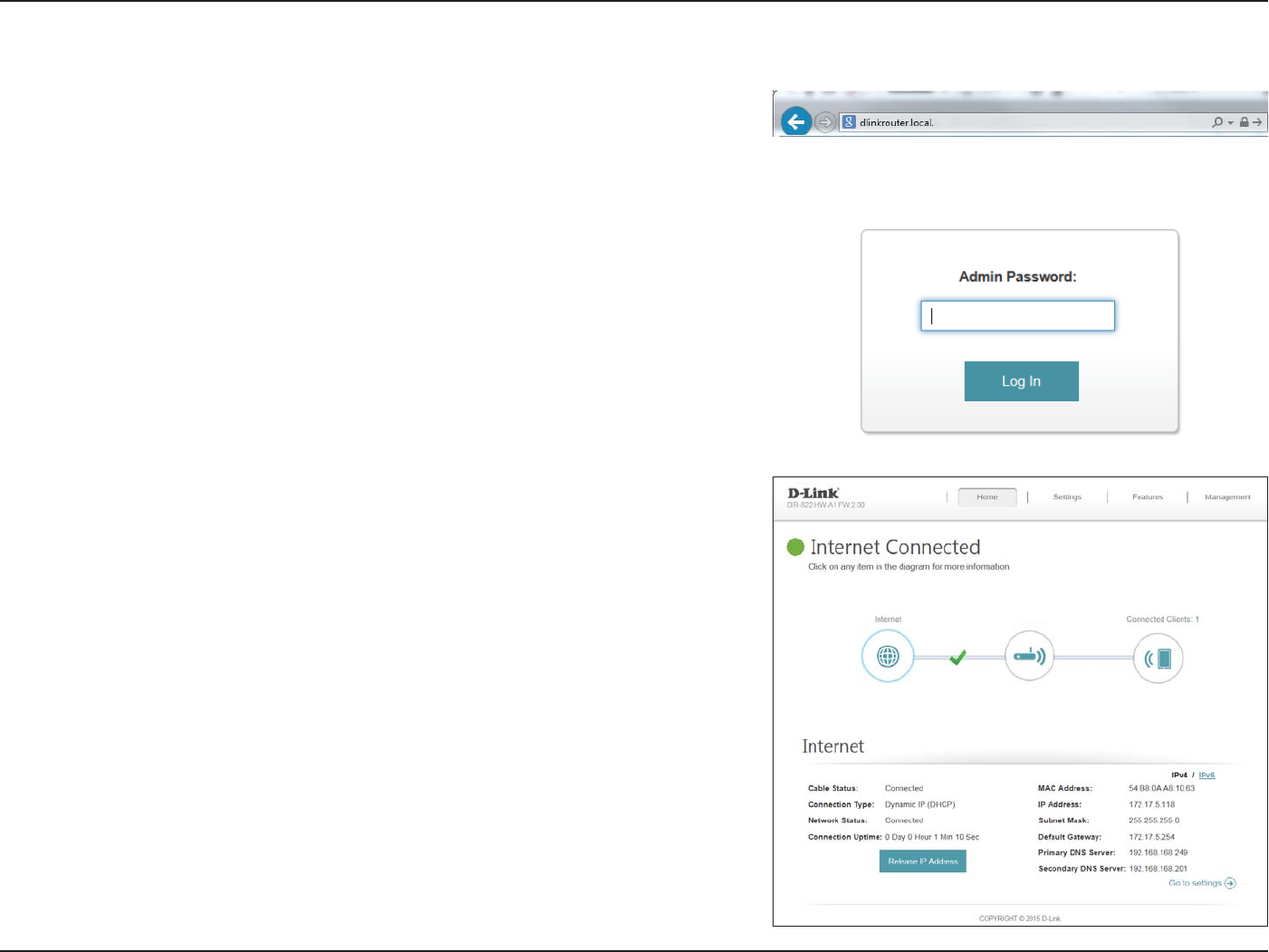Image resolution: width=1269 pixels, height=952 pixels.
Task: Click the "Default Gateway:" label
Action: (1070, 838)
